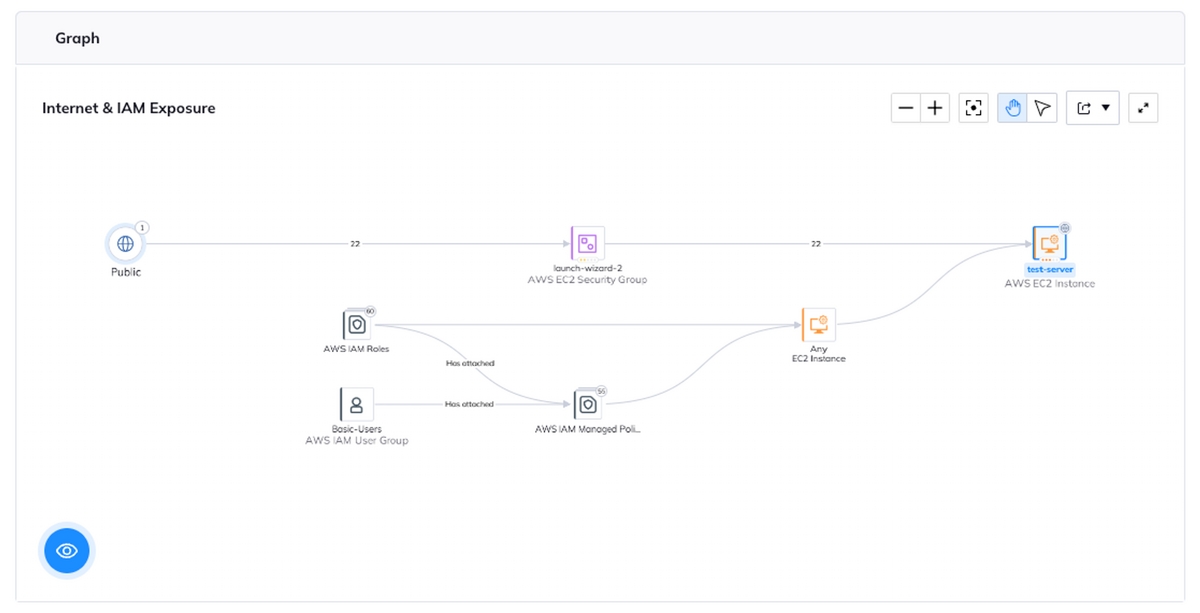Click Has attached label from IAM Roles
This screenshot has width=1200, height=613.
470,363
